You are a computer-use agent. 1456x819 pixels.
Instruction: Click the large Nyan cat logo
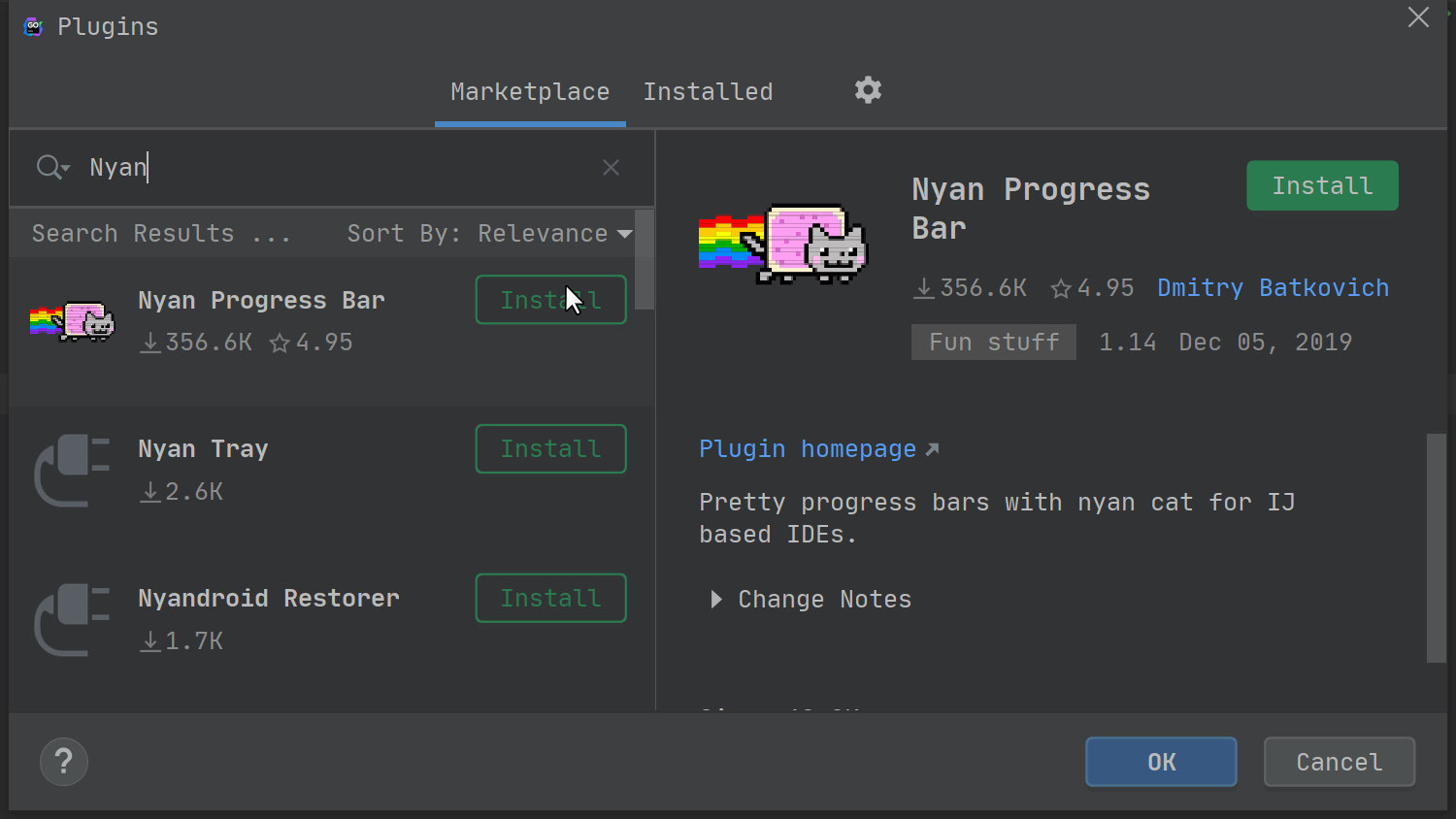783,244
